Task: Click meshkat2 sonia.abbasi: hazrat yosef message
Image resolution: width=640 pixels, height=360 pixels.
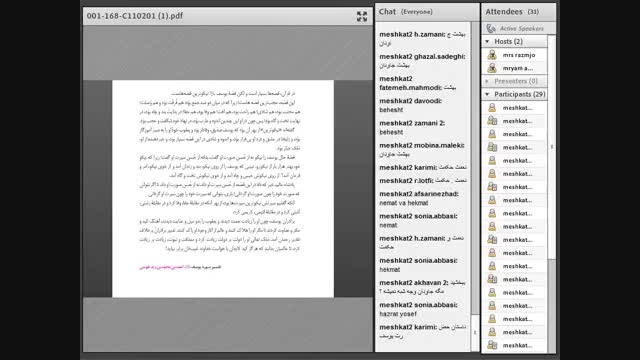Action: coord(419,309)
